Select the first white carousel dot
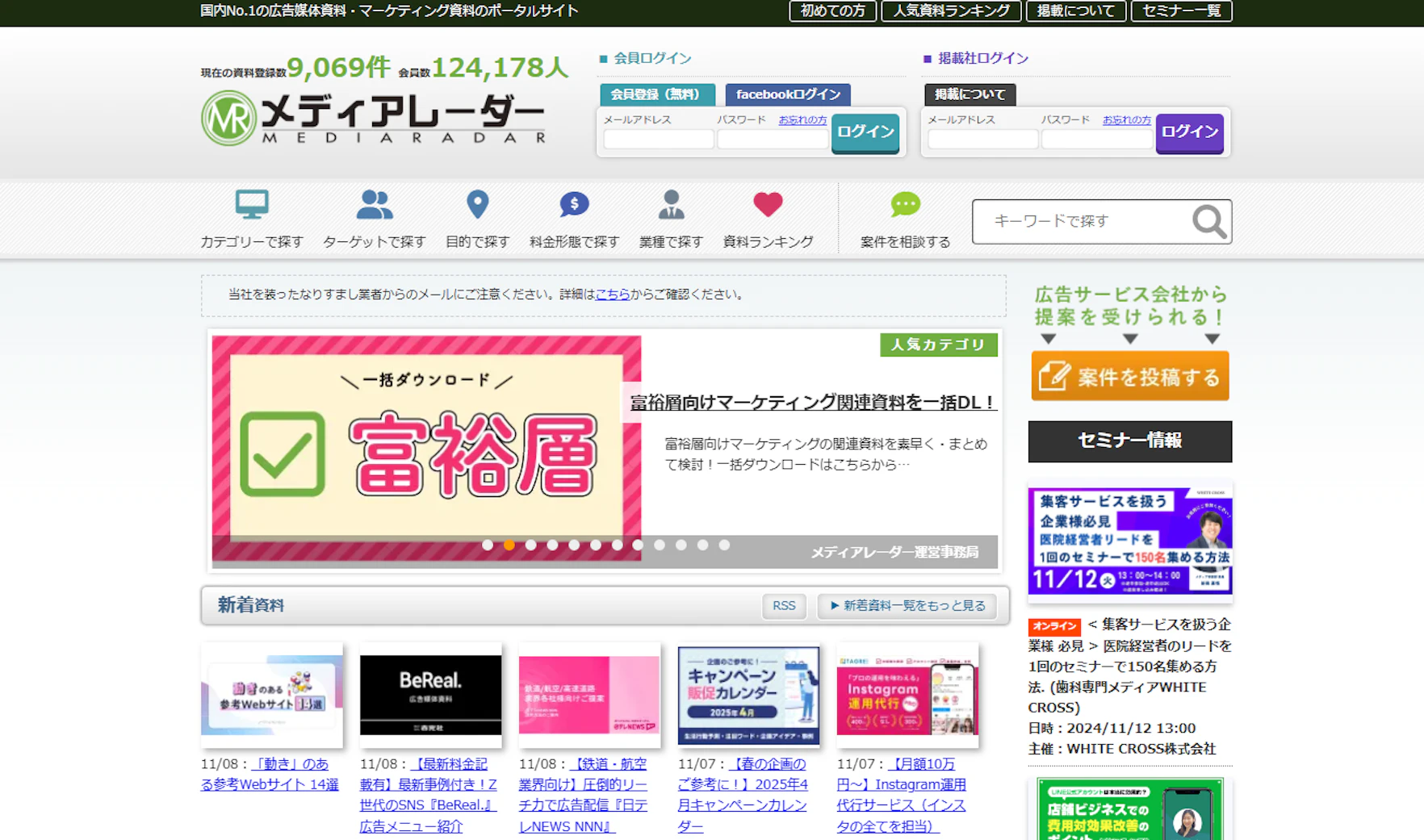This screenshot has height=840, width=1424. [488, 545]
